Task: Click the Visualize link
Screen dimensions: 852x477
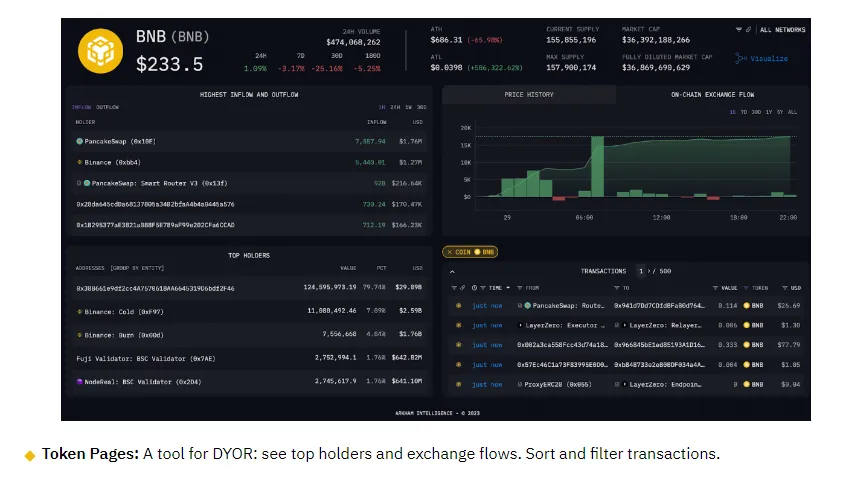Action: pyautogui.click(x=762, y=58)
